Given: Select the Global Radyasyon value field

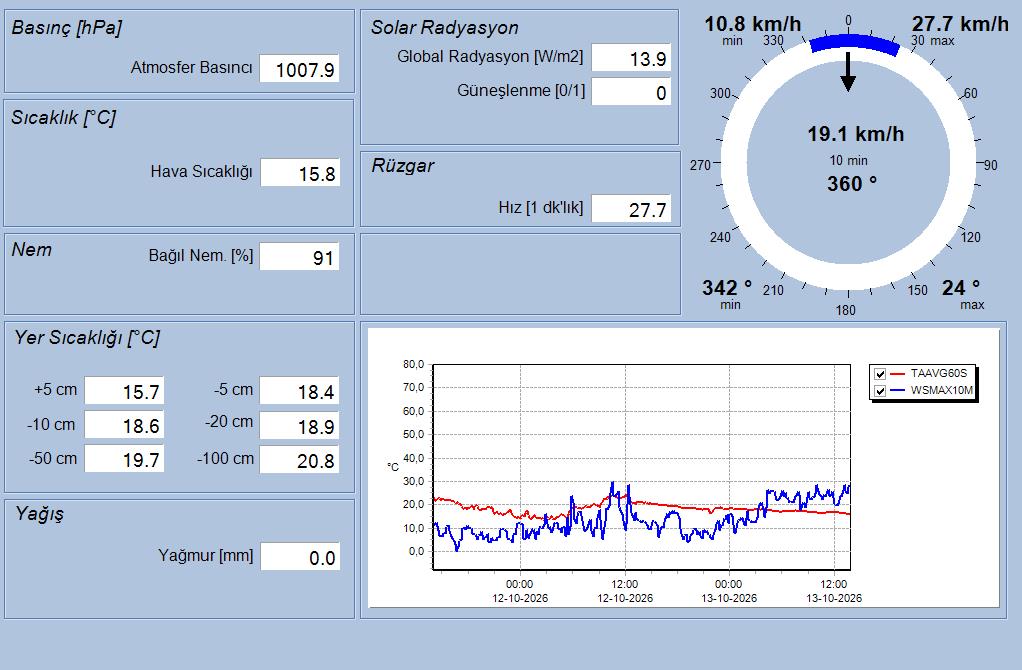Looking at the screenshot, I should [x=631, y=58].
